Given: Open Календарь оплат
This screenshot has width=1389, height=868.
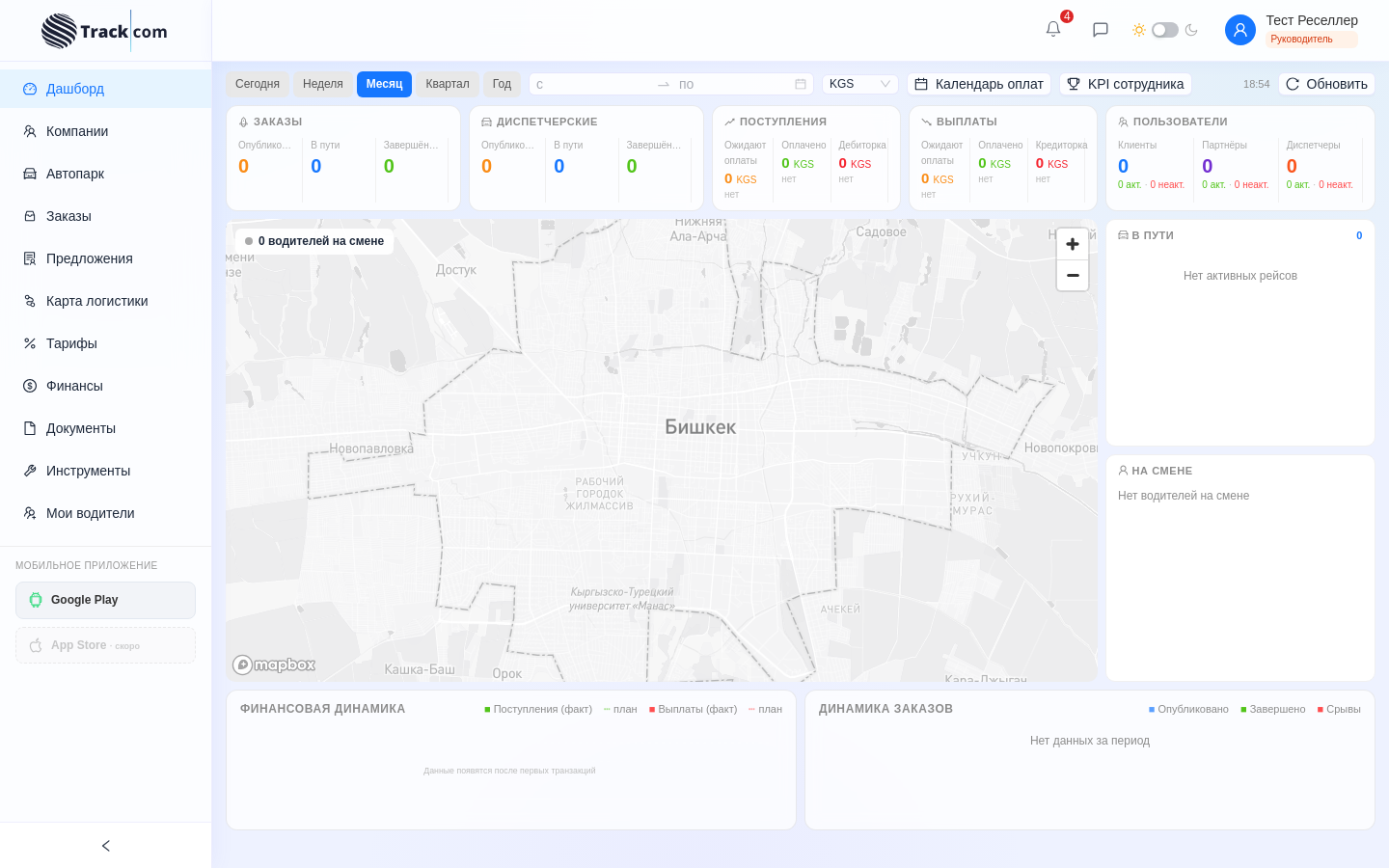Looking at the screenshot, I should pyautogui.click(x=979, y=84).
